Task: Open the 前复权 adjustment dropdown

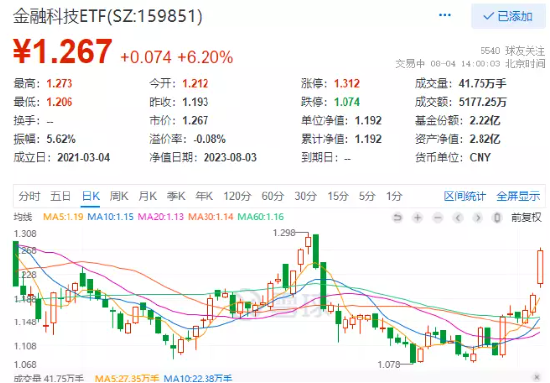Action: [x=526, y=218]
